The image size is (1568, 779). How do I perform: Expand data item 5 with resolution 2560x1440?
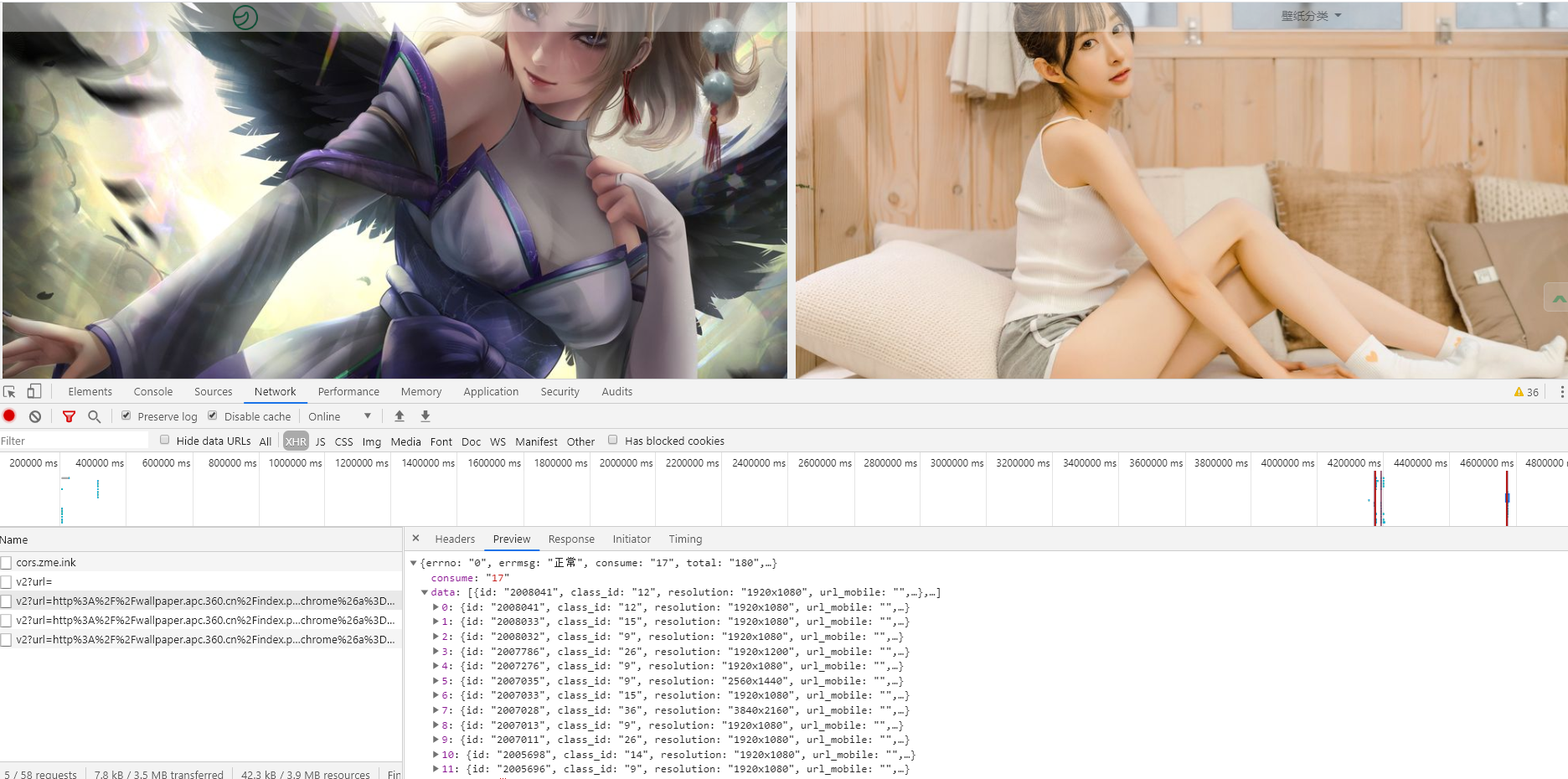point(436,681)
